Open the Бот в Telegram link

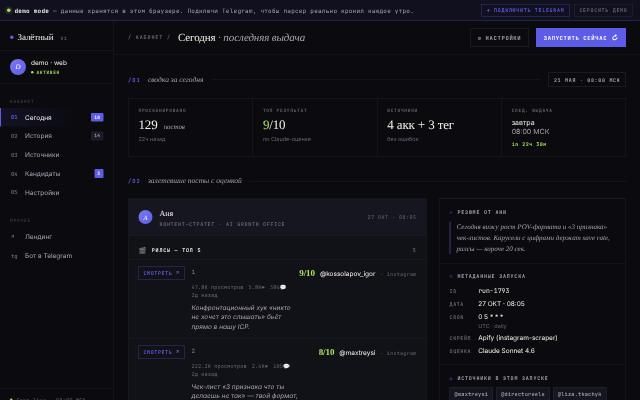[x=57, y=256]
